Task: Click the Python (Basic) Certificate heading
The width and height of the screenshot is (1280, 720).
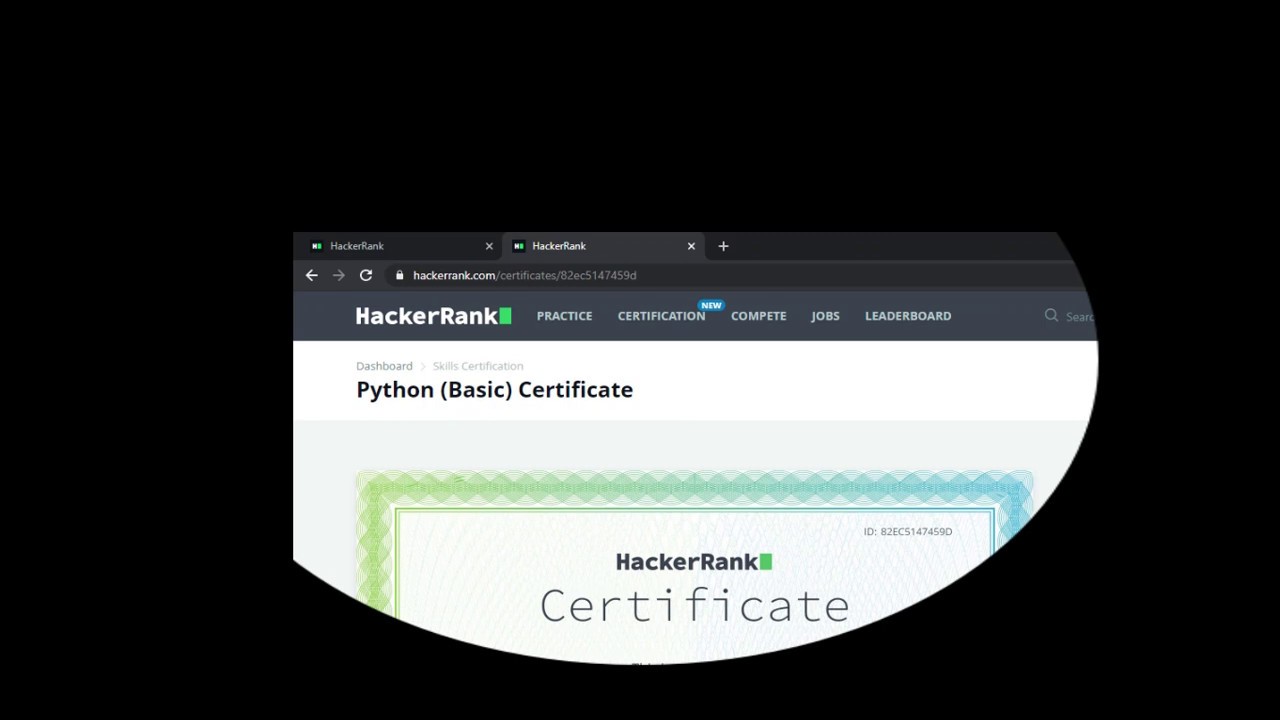Action: 495,390
